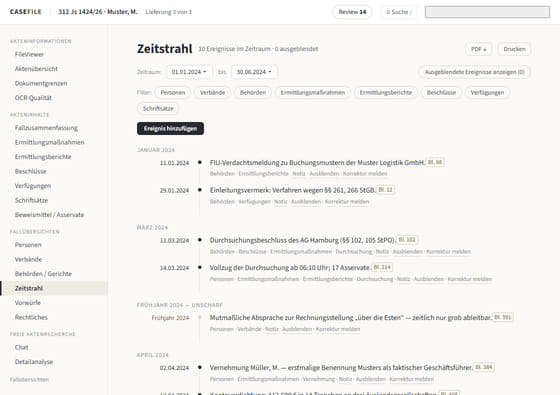Toggle Verbände filter chip
Screen dimensions: 560x395
click(212, 92)
